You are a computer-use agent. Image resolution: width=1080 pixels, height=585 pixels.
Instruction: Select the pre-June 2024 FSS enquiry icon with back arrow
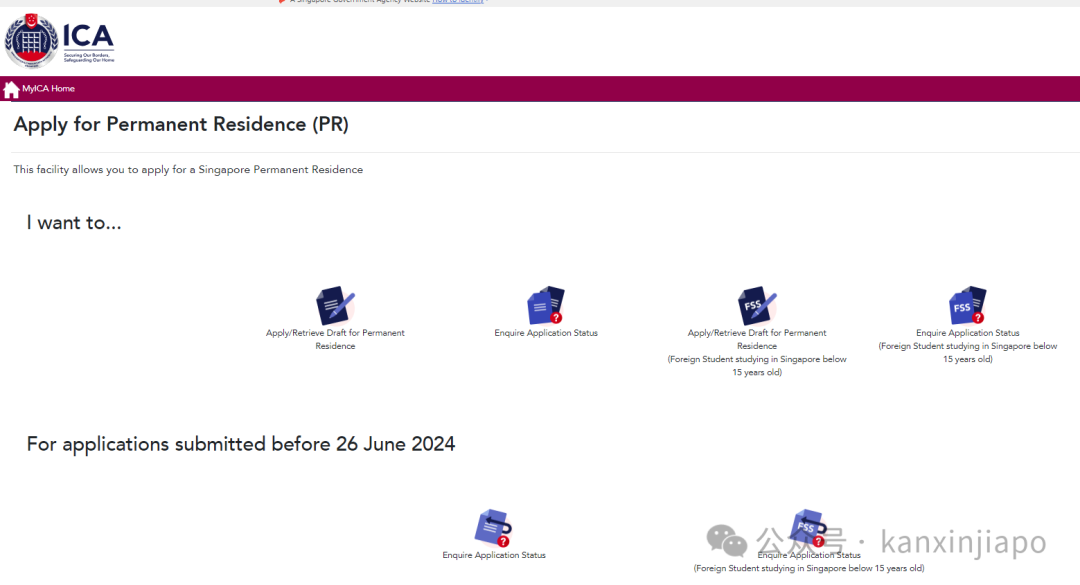(x=809, y=528)
